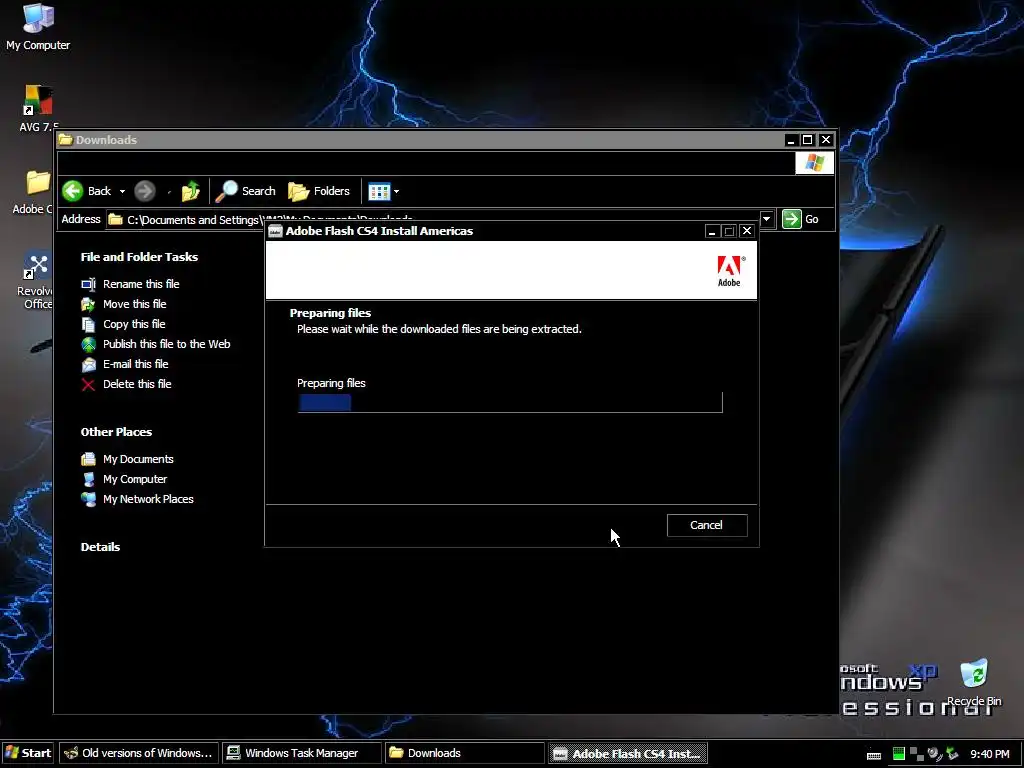Go Back in Downloads explorer window
This screenshot has width=1024, height=768.
88,191
